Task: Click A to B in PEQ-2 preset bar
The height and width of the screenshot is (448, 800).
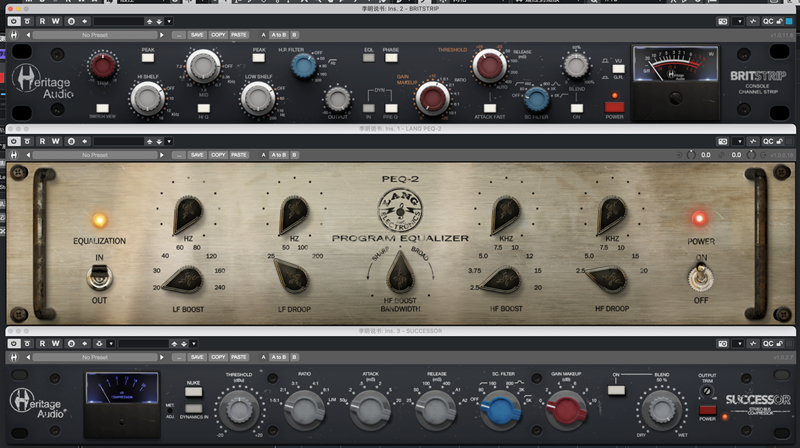Action: (279, 155)
